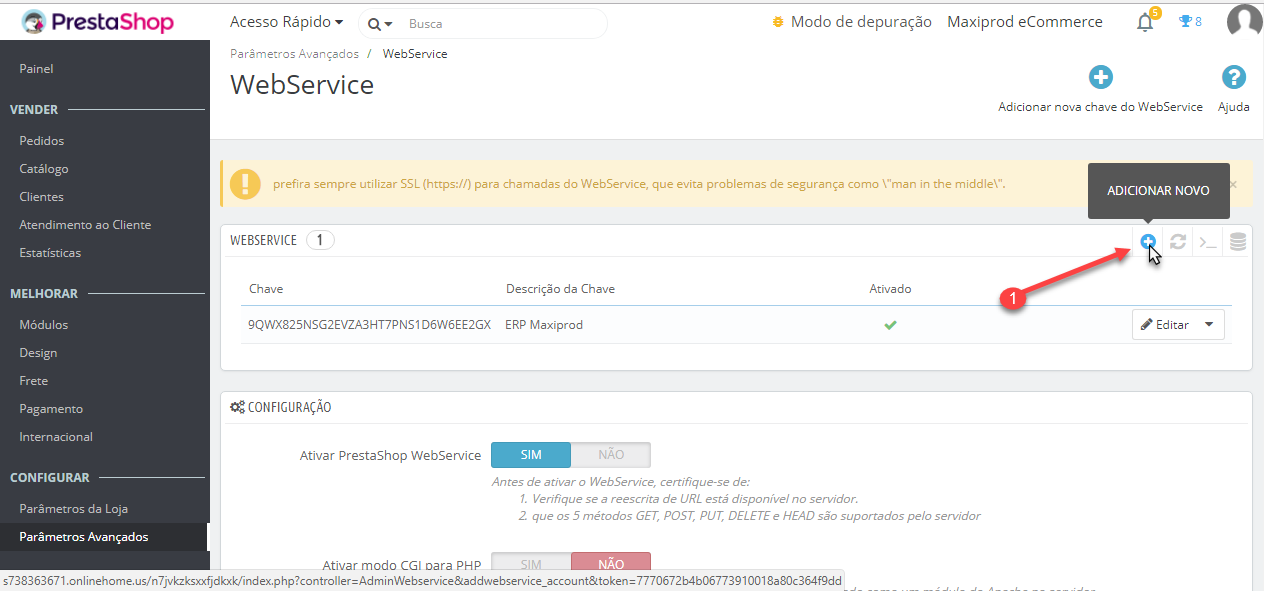The image size is (1264, 591).
Task: Select key 9QWX825NSG2EVZA3HT7PNS1D6W6EE2GX
Action: click(x=369, y=325)
